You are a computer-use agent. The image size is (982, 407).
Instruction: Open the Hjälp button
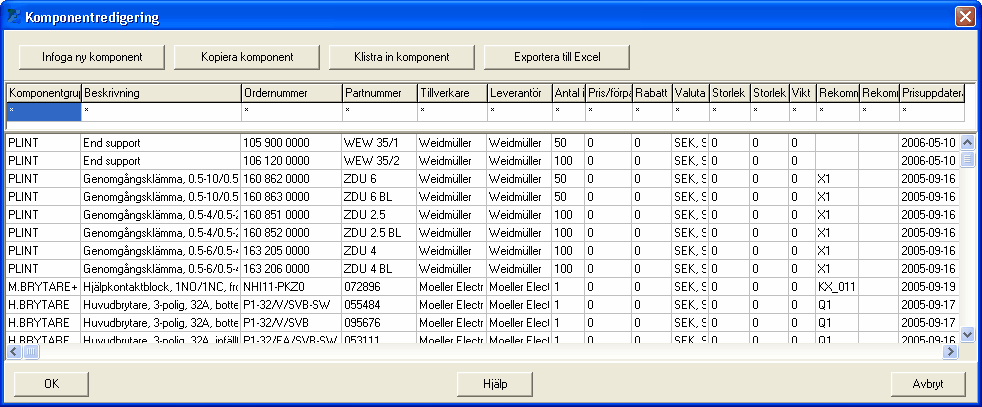(x=495, y=384)
